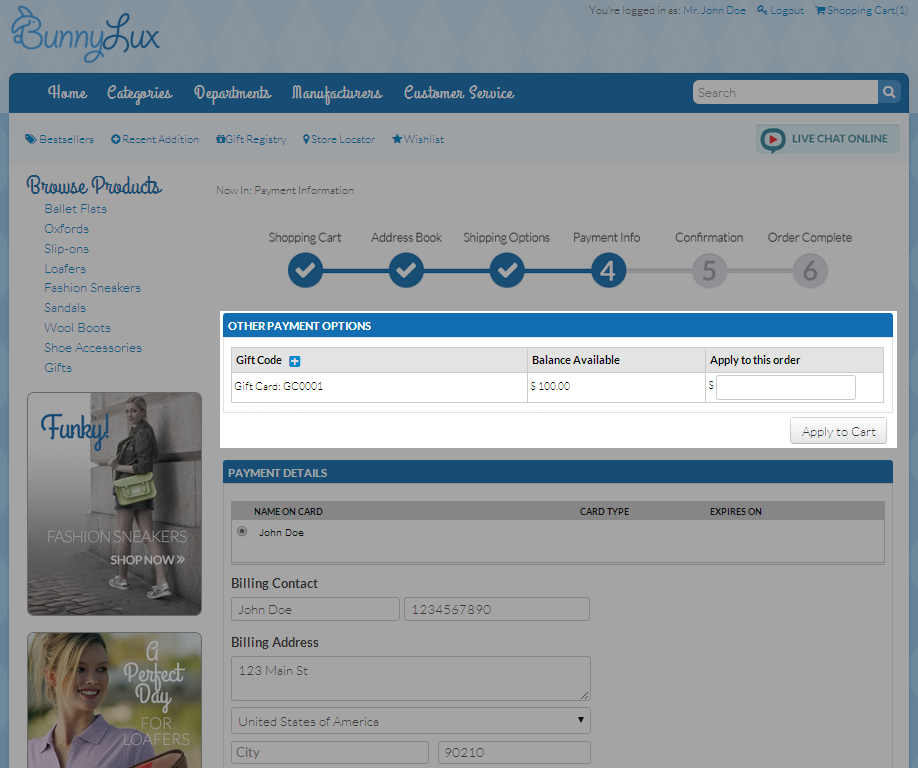Open the Sandals category

point(65,308)
